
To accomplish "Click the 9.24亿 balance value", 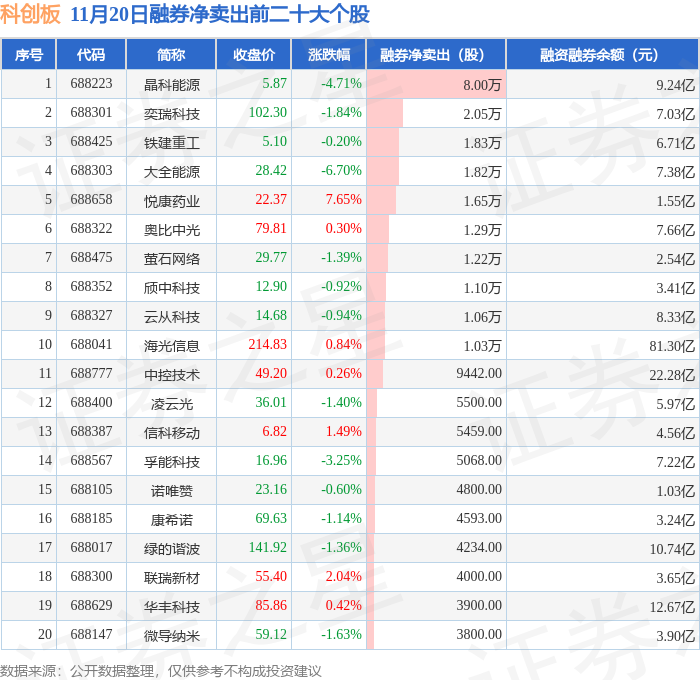I will click(x=675, y=84).
